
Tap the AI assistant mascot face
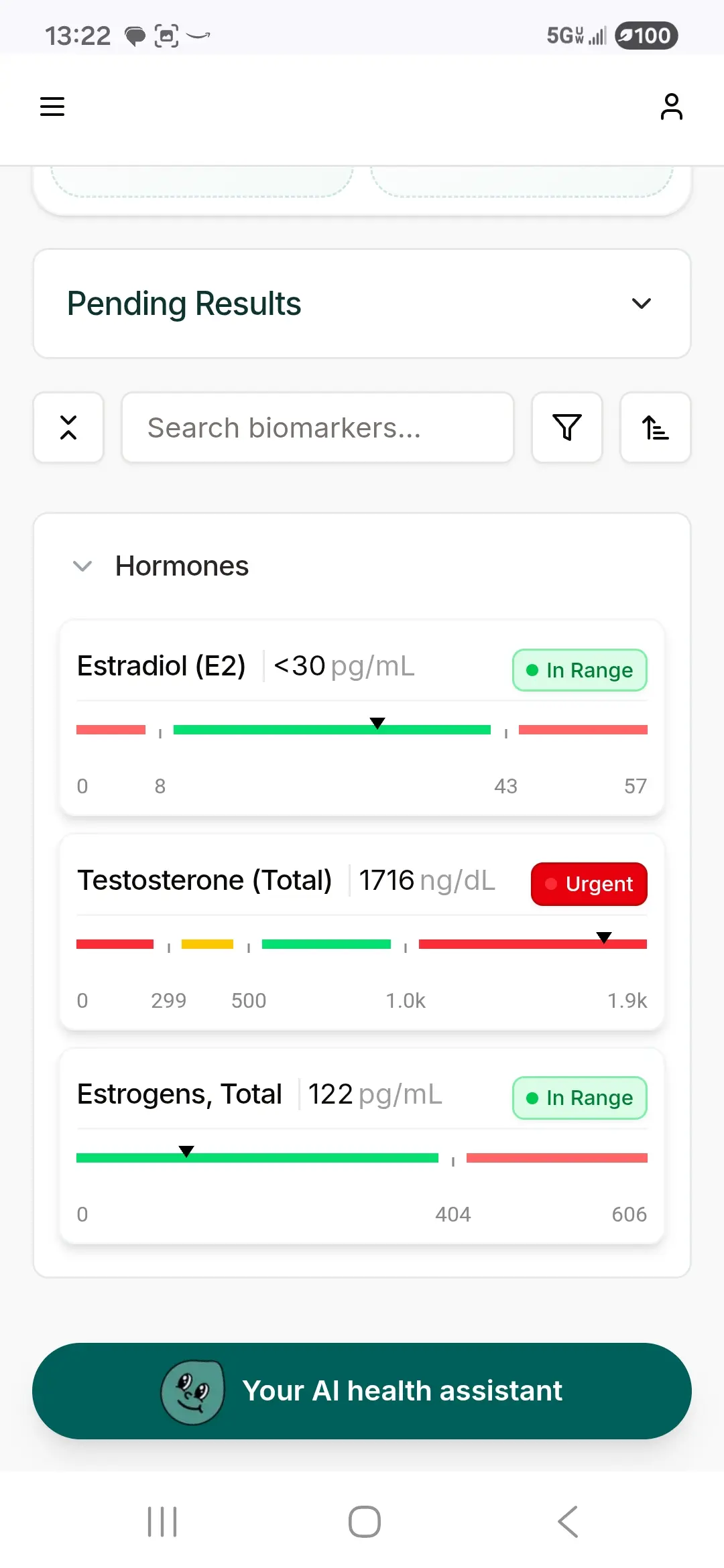192,1391
